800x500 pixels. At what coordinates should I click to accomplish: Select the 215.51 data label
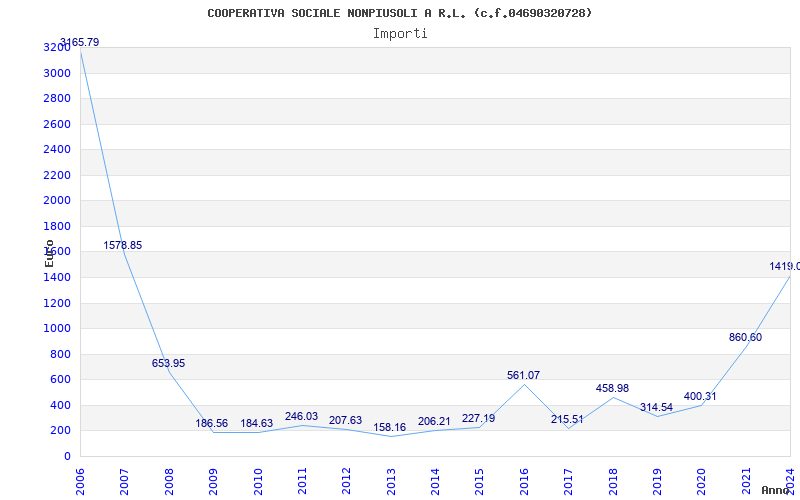pos(567,420)
